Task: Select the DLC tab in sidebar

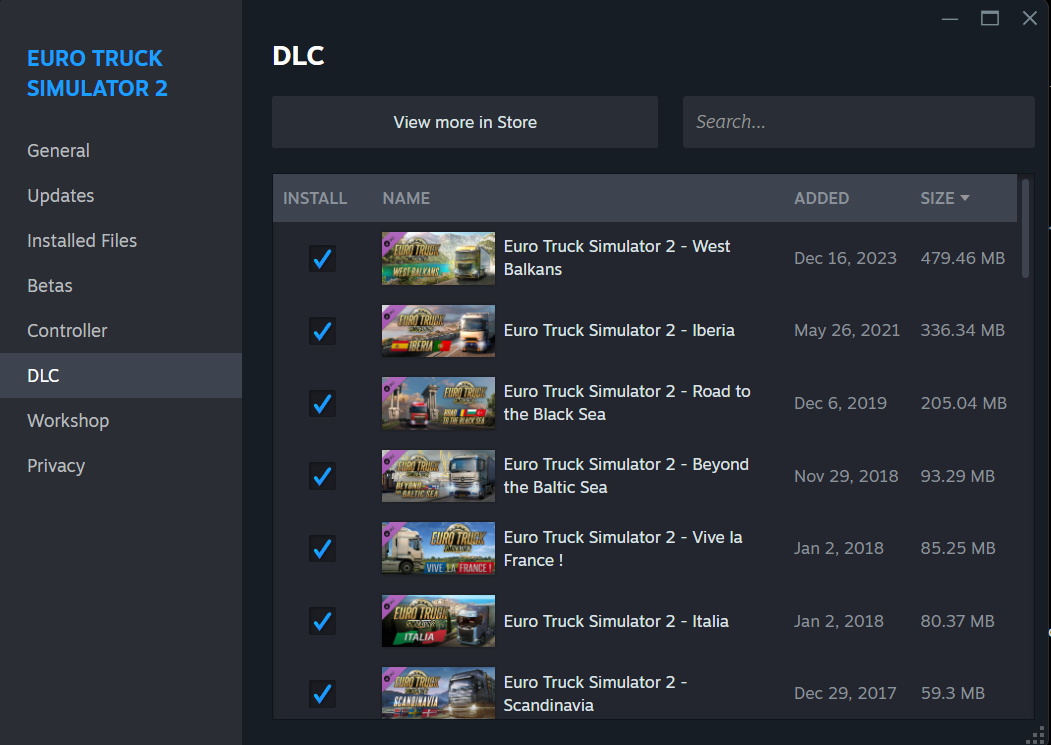Action: [121, 376]
